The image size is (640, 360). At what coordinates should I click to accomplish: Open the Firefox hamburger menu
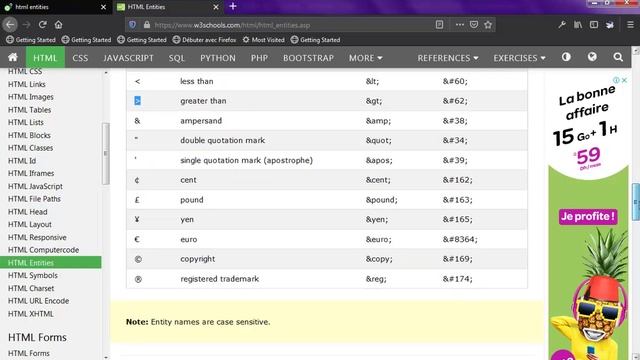pos(630,25)
